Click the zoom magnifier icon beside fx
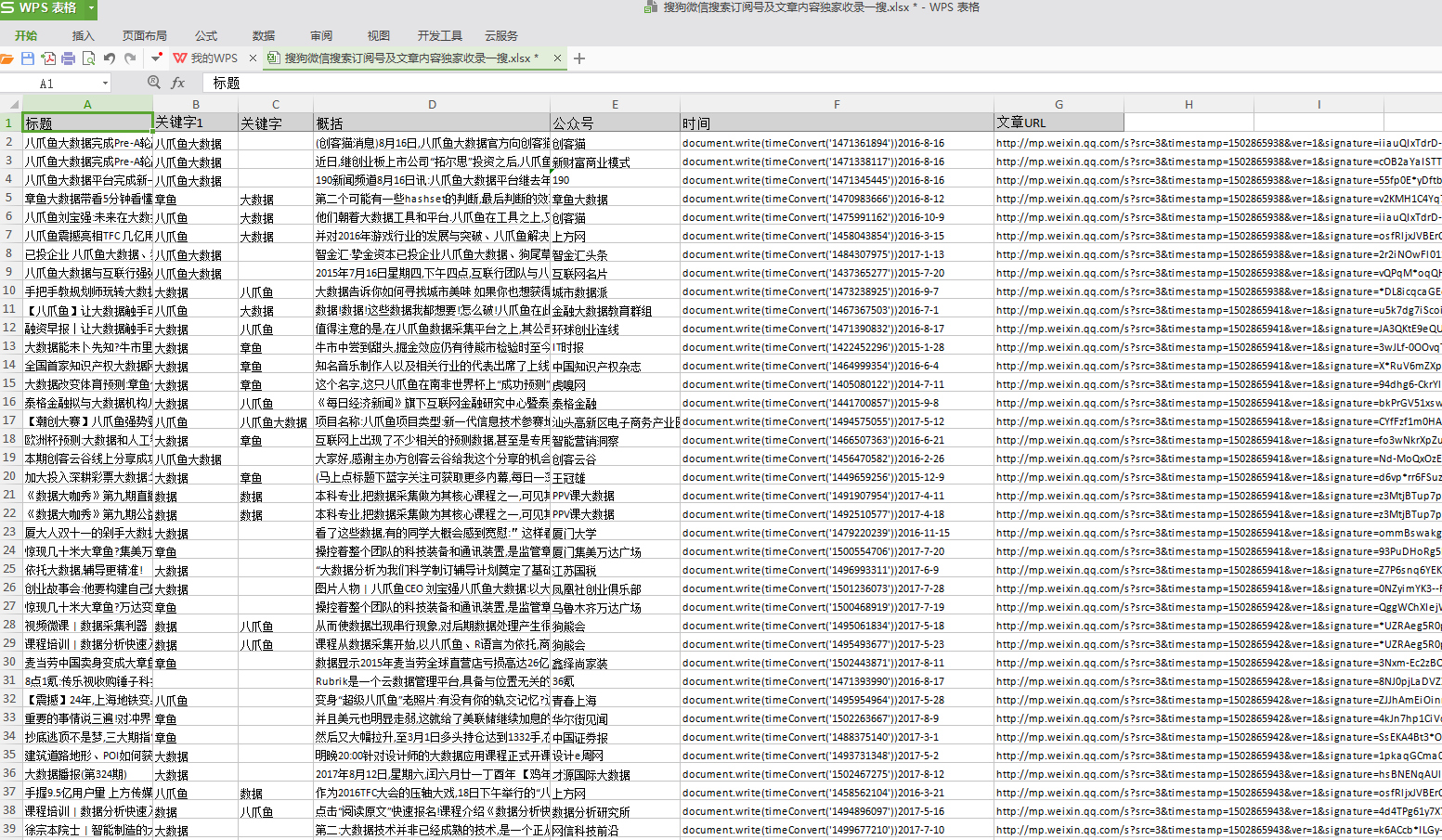Screen dimensions: 1442x840 (x=154, y=83)
